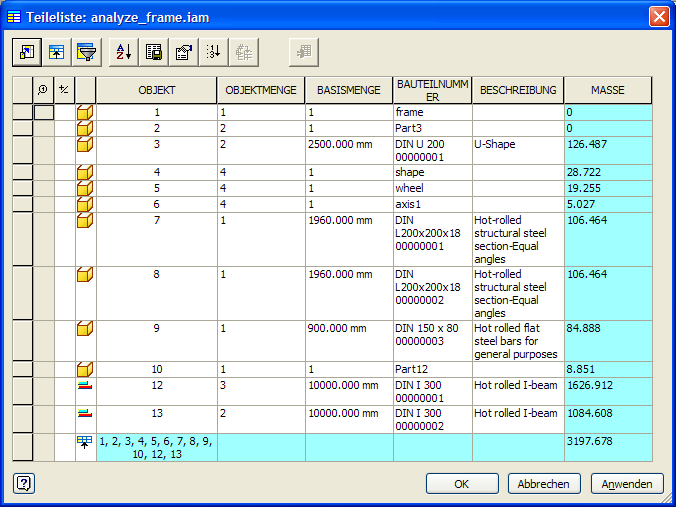This screenshot has width=676, height=507.
Task: Click the merged-row icon for object 13
Action: click(85, 413)
